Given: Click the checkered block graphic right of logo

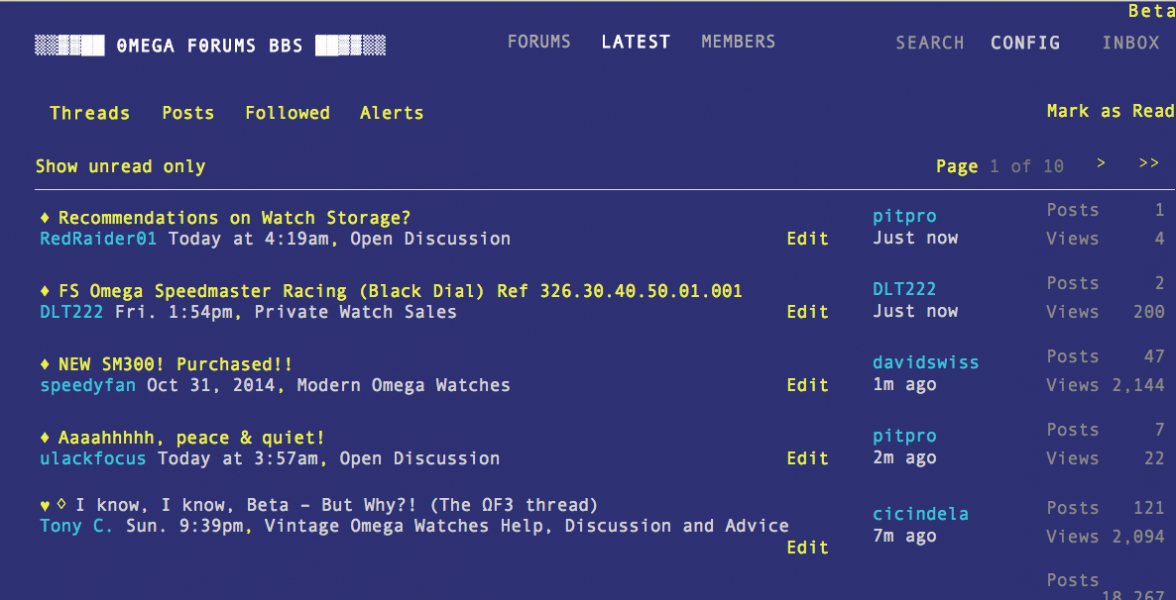Looking at the screenshot, I should [350, 44].
